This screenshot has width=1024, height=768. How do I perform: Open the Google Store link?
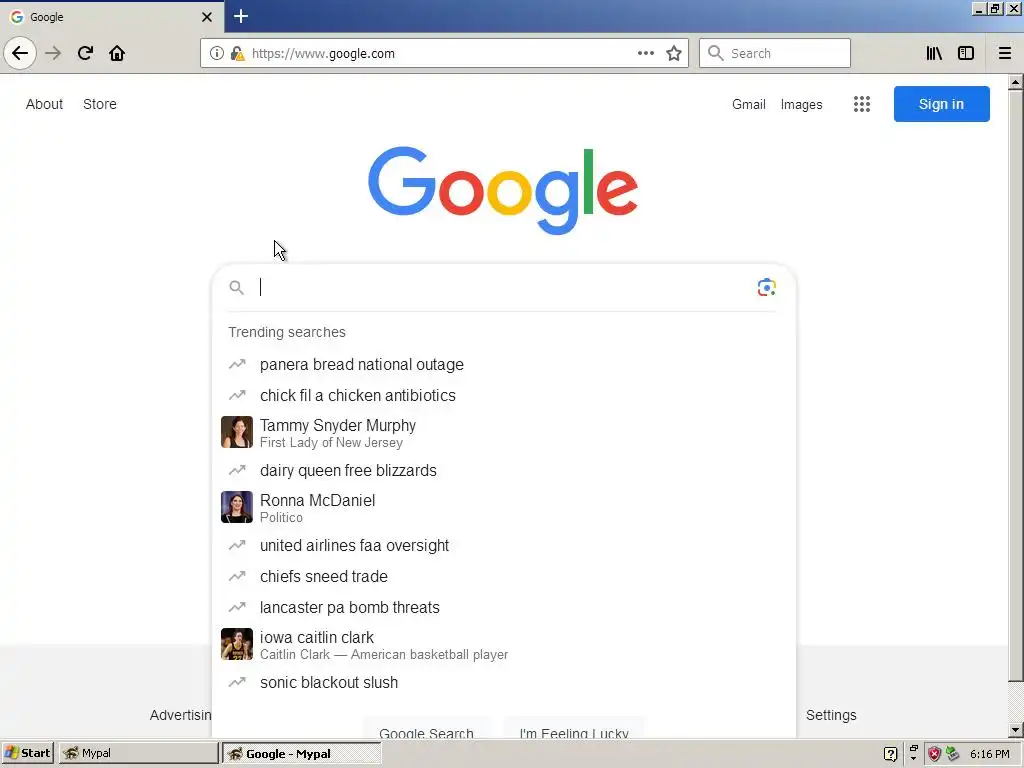pyautogui.click(x=100, y=104)
